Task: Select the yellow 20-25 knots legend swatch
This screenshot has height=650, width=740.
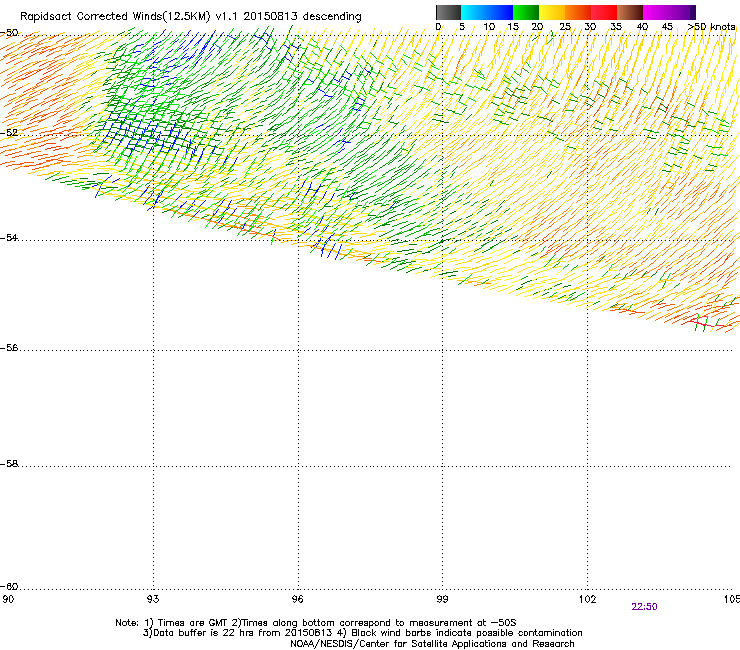Action: click(x=552, y=12)
